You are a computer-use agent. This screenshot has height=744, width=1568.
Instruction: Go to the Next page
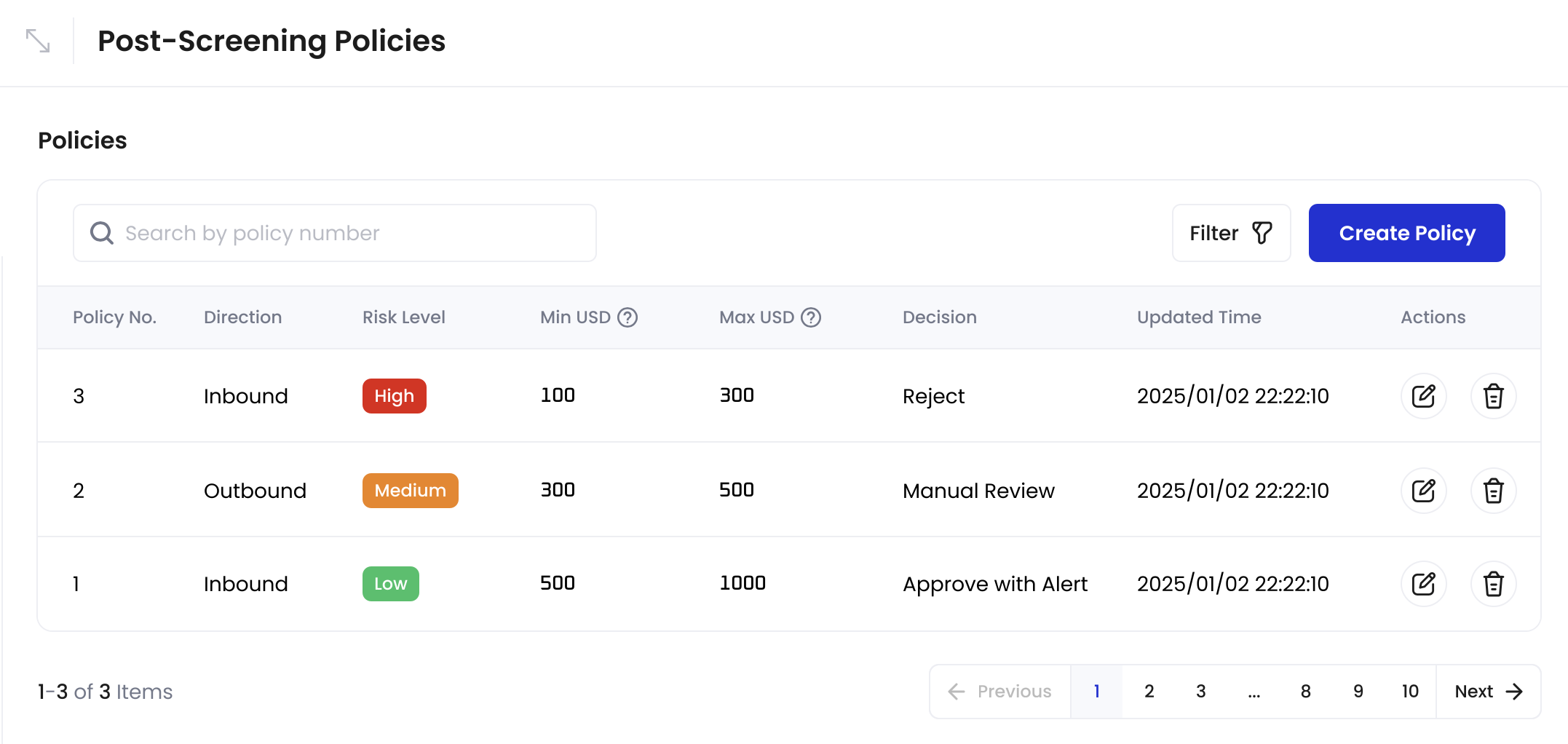point(1486,692)
